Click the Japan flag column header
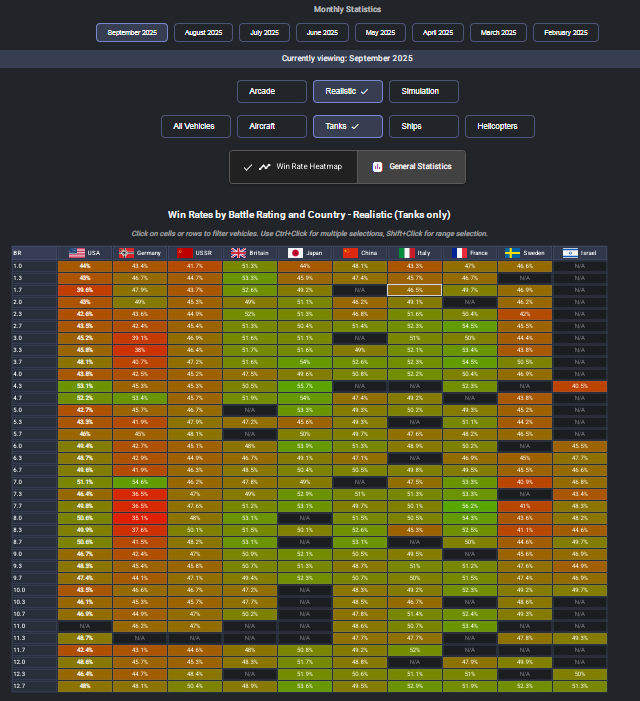 pyautogui.click(x=305, y=253)
